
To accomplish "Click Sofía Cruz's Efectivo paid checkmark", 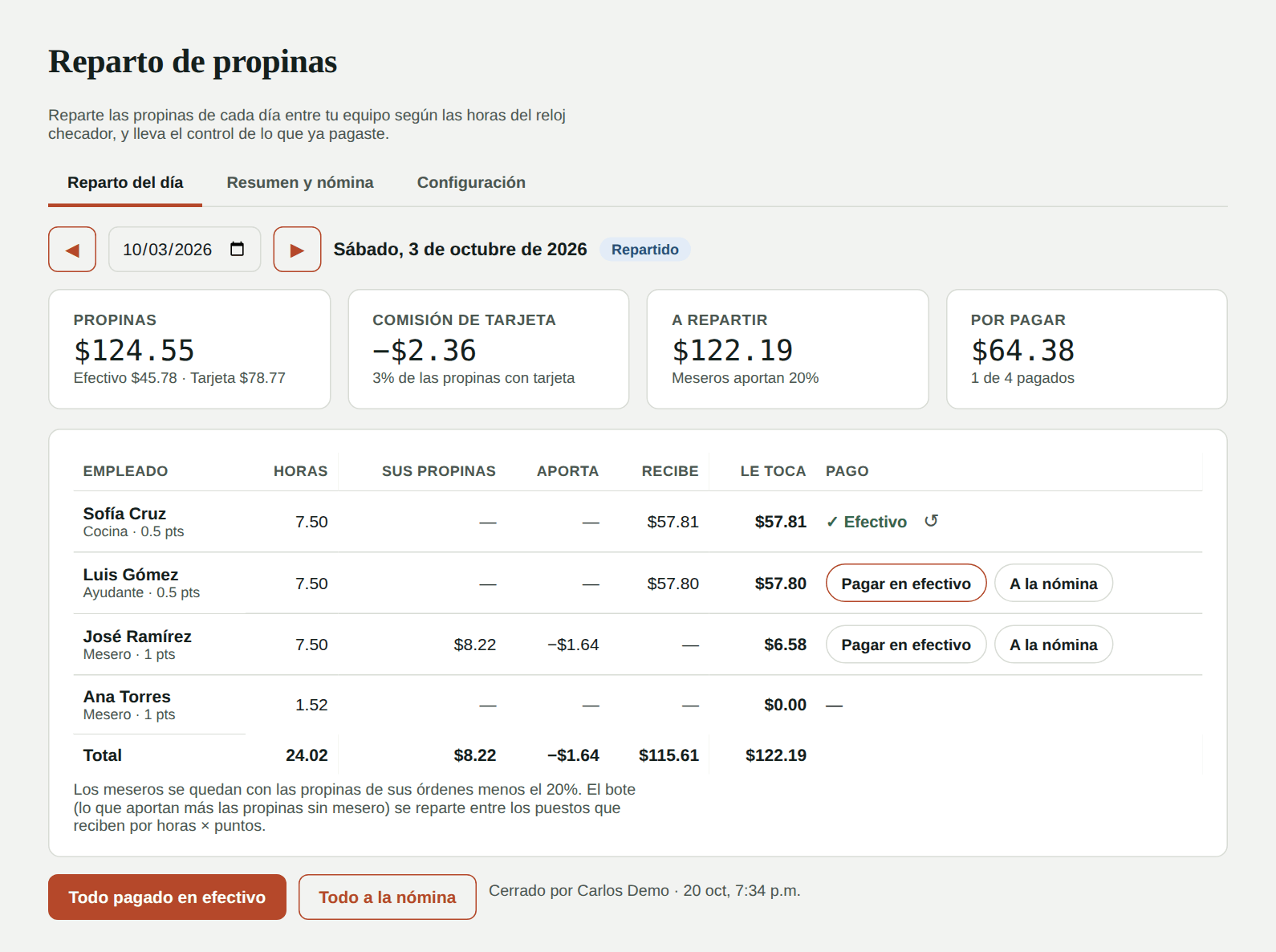I will (x=867, y=522).
